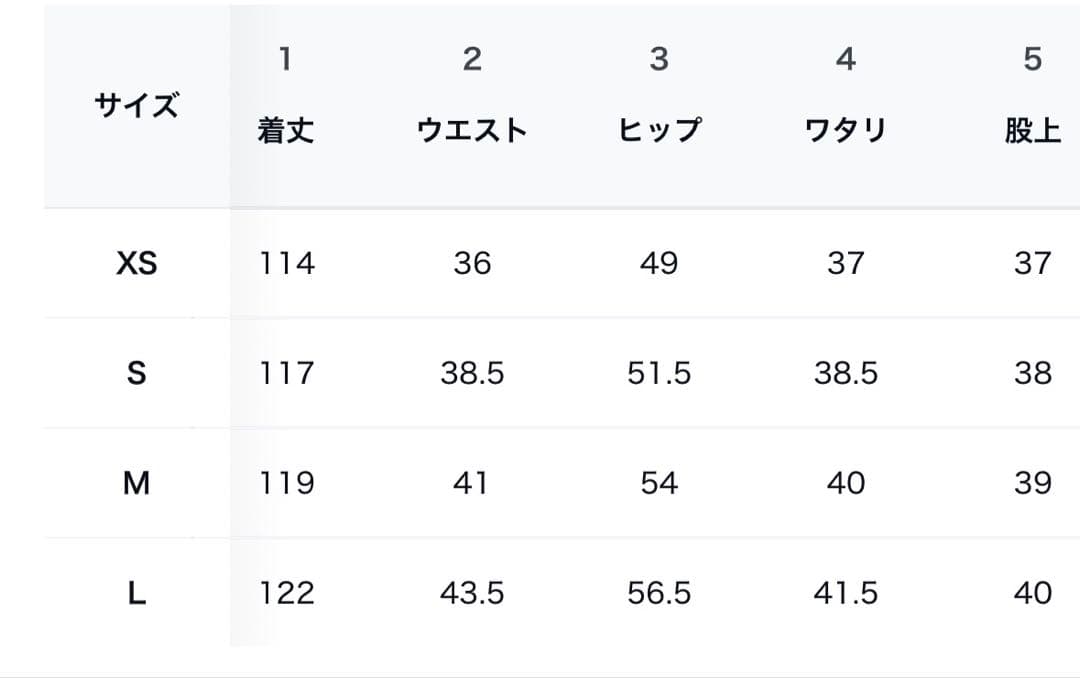Viewport: 1080px width, 678px height.
Task: Select the L ワタリ value 41.5
Action: (846, 593)
